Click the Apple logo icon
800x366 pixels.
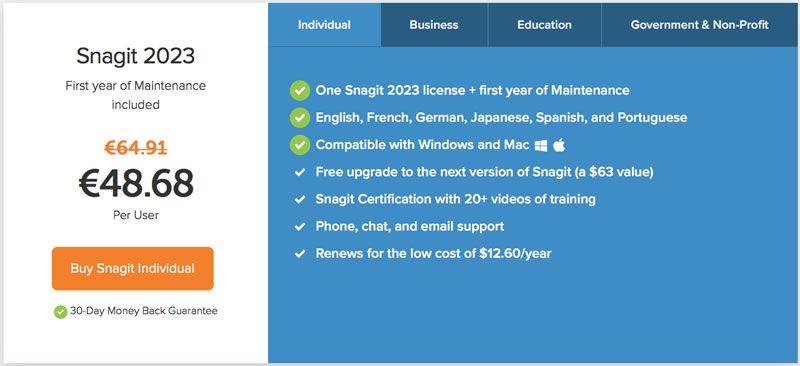[x=559, y=145]
